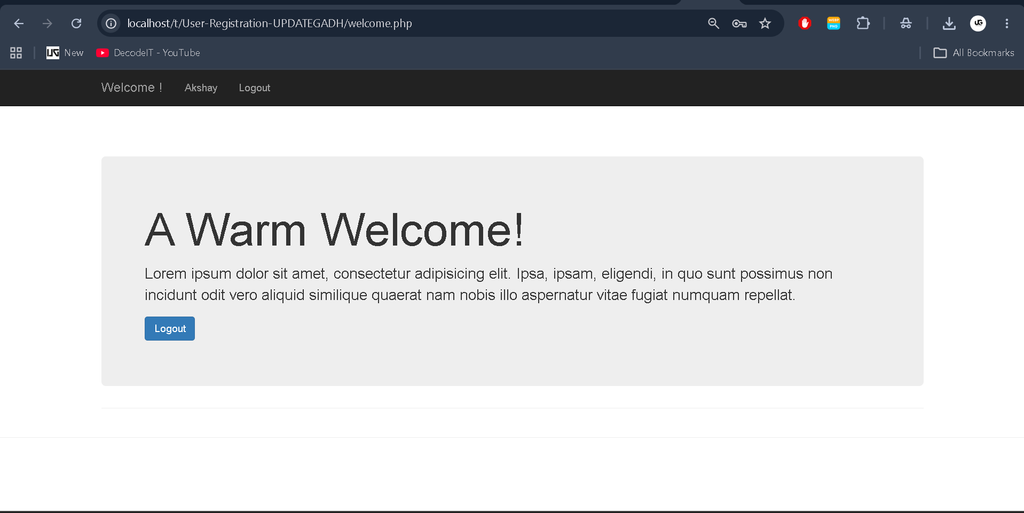The image size is (1024, 513).
Task: Click the A Warm Welcome! heading
Action: [334, 229]
